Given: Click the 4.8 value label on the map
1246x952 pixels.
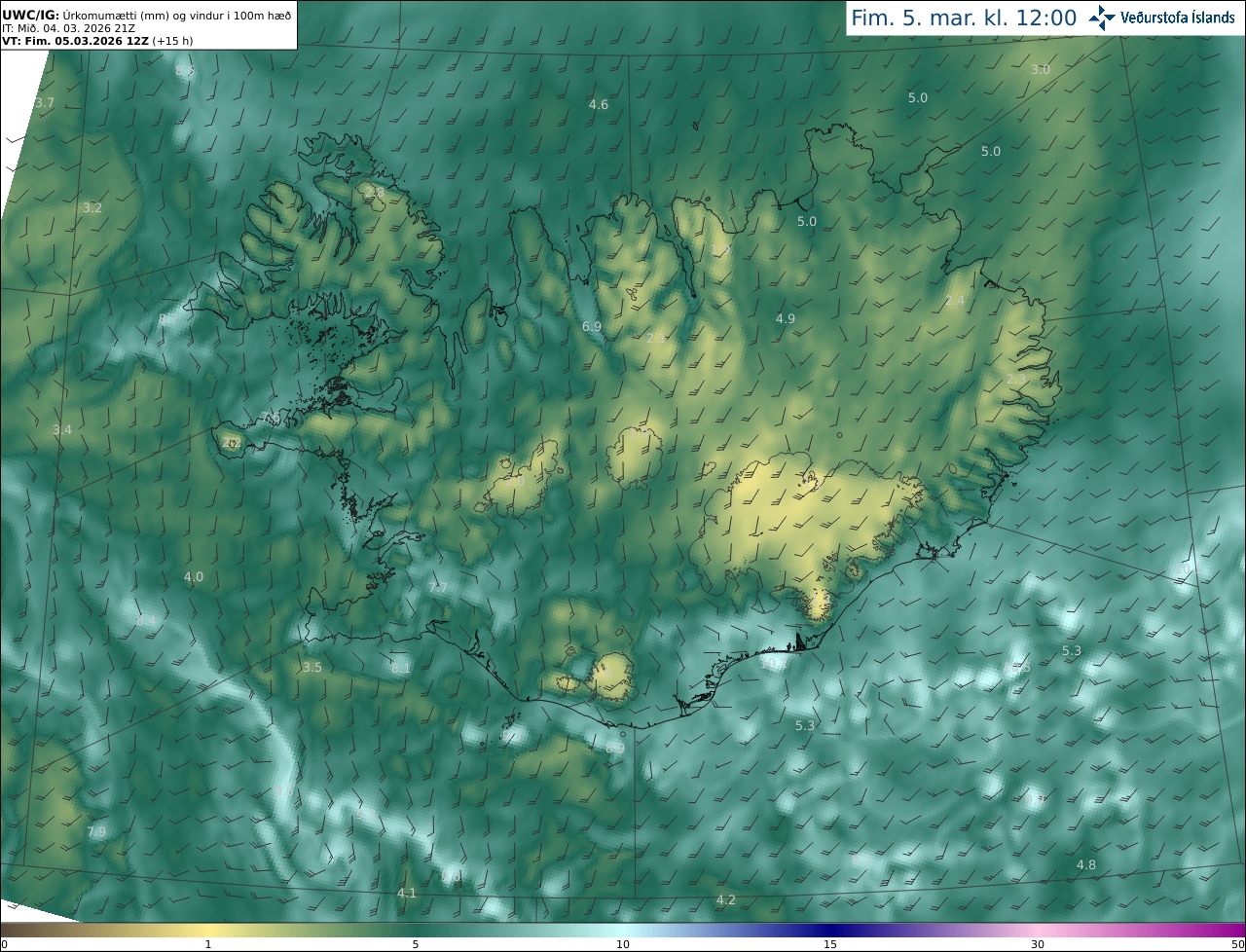Looking at the screenshot, I should click(1086, 864).
